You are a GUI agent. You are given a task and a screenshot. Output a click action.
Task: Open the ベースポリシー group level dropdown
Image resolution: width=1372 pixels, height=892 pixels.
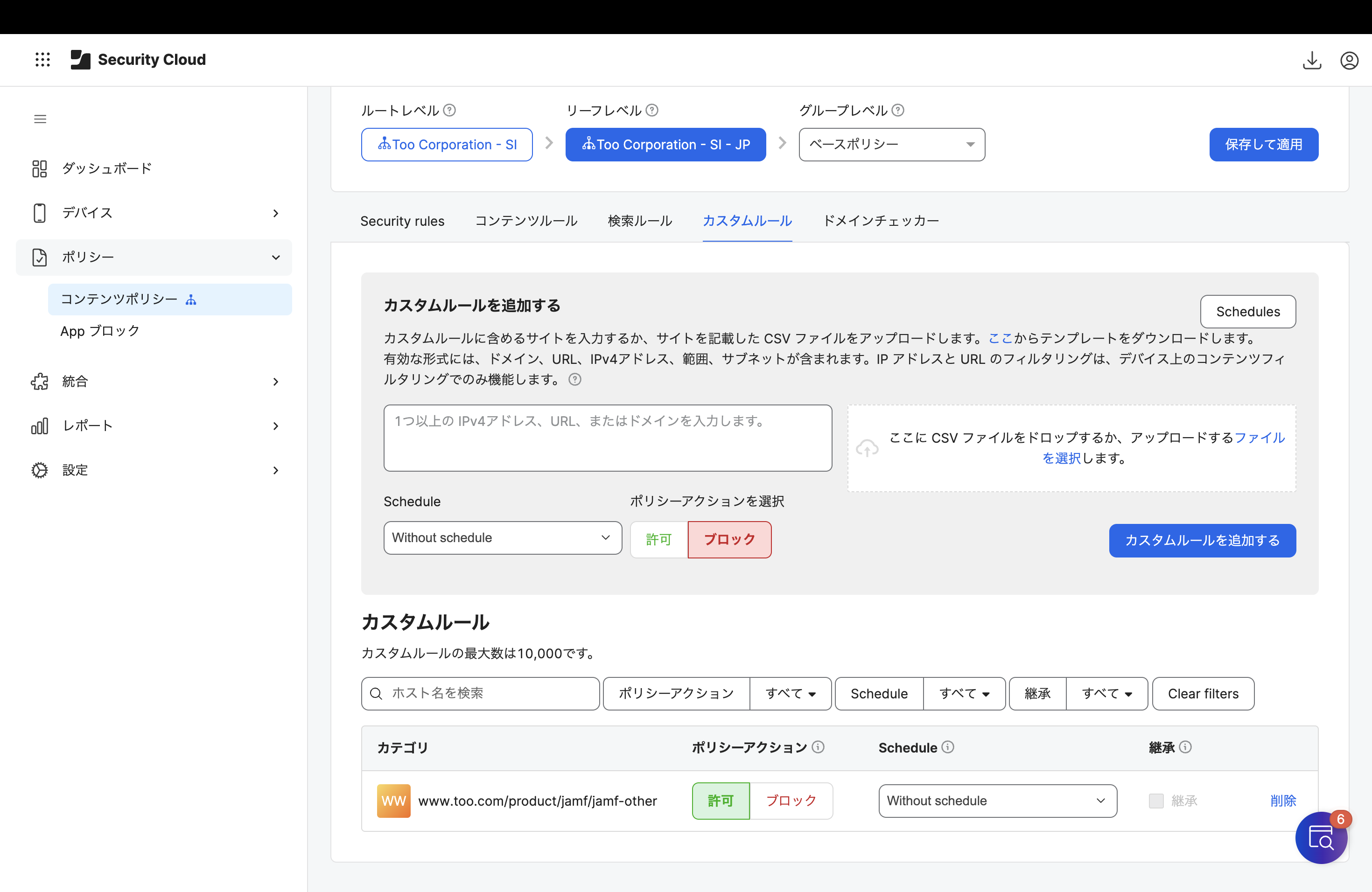pyautogui.click(x=891, y=144)
